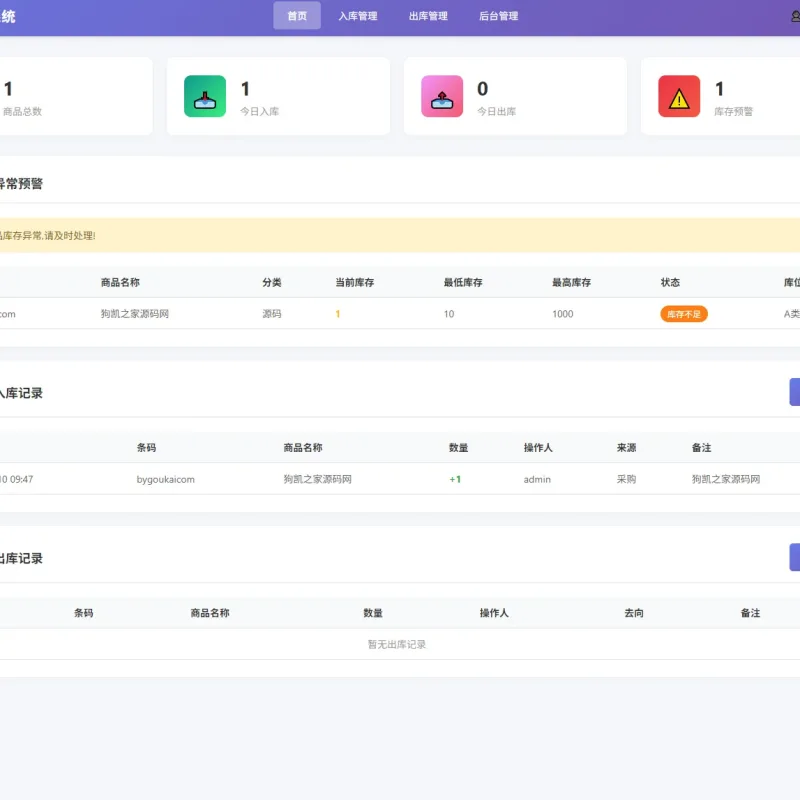The height and width of the screenshot is (800, 800).
Task: Click the maximum stock value 1000
Action: click(563, 314)
